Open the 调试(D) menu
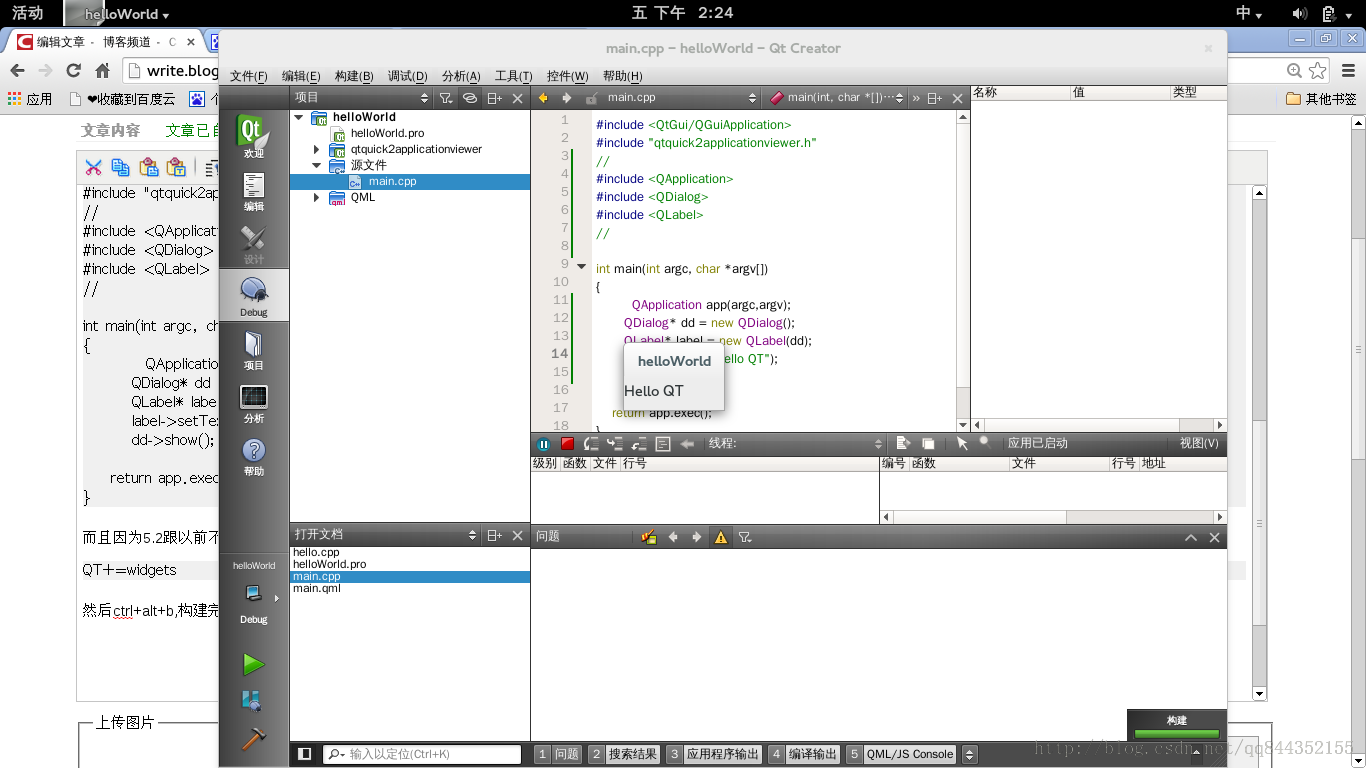The width and height of the screenshot is (1366, 768). [x=407, y=76]
